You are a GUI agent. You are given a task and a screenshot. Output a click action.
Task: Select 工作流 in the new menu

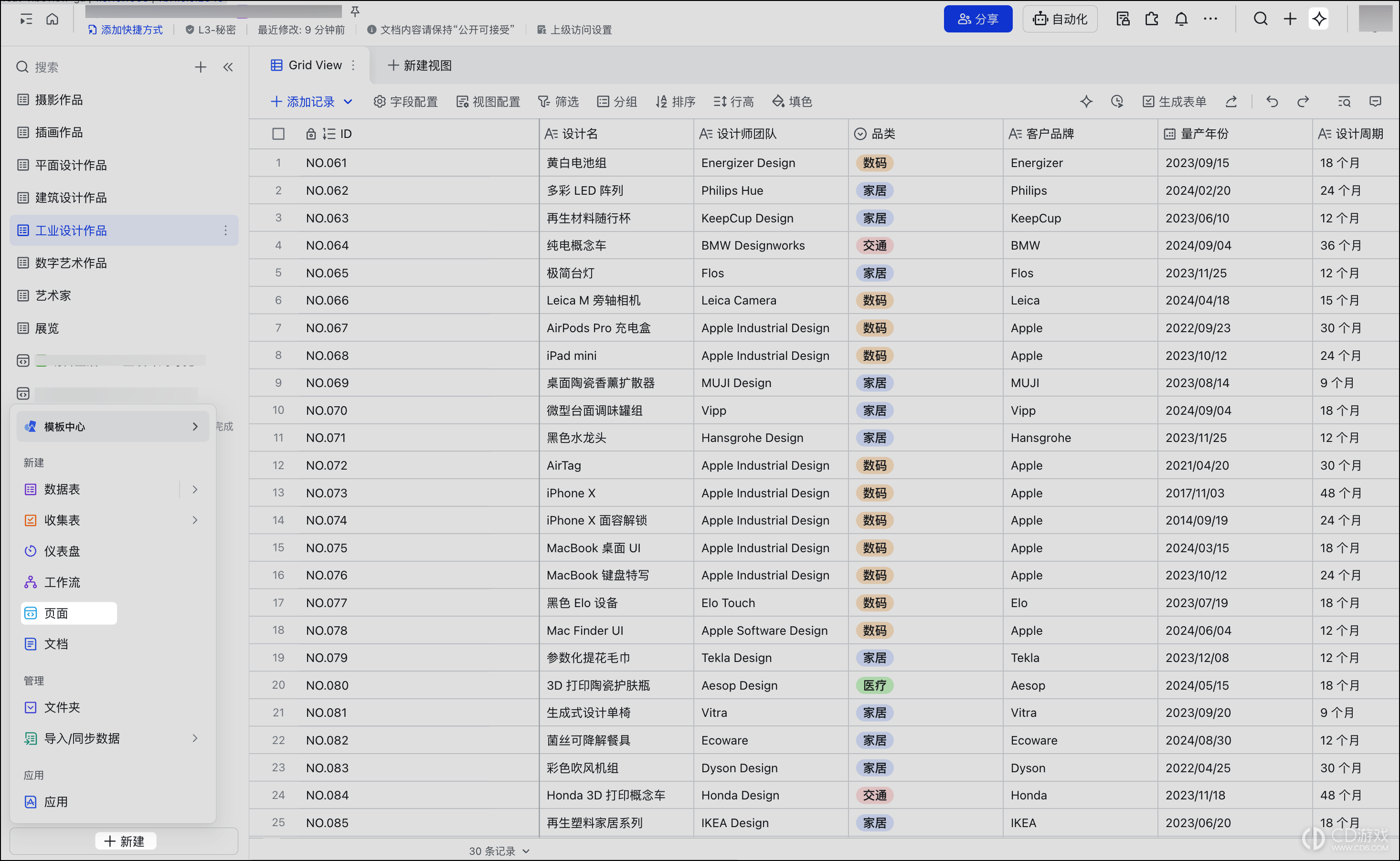click(x=113, y=583)
